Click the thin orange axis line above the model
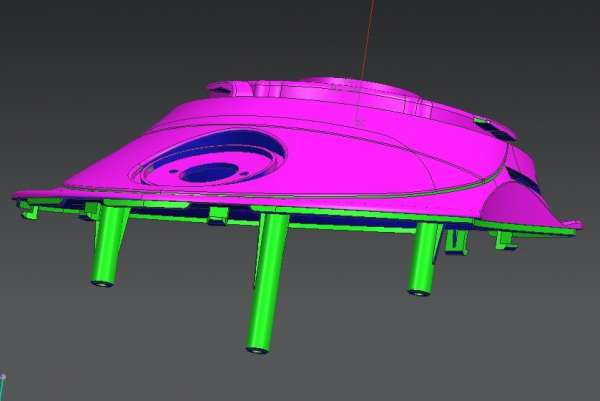 367,39
